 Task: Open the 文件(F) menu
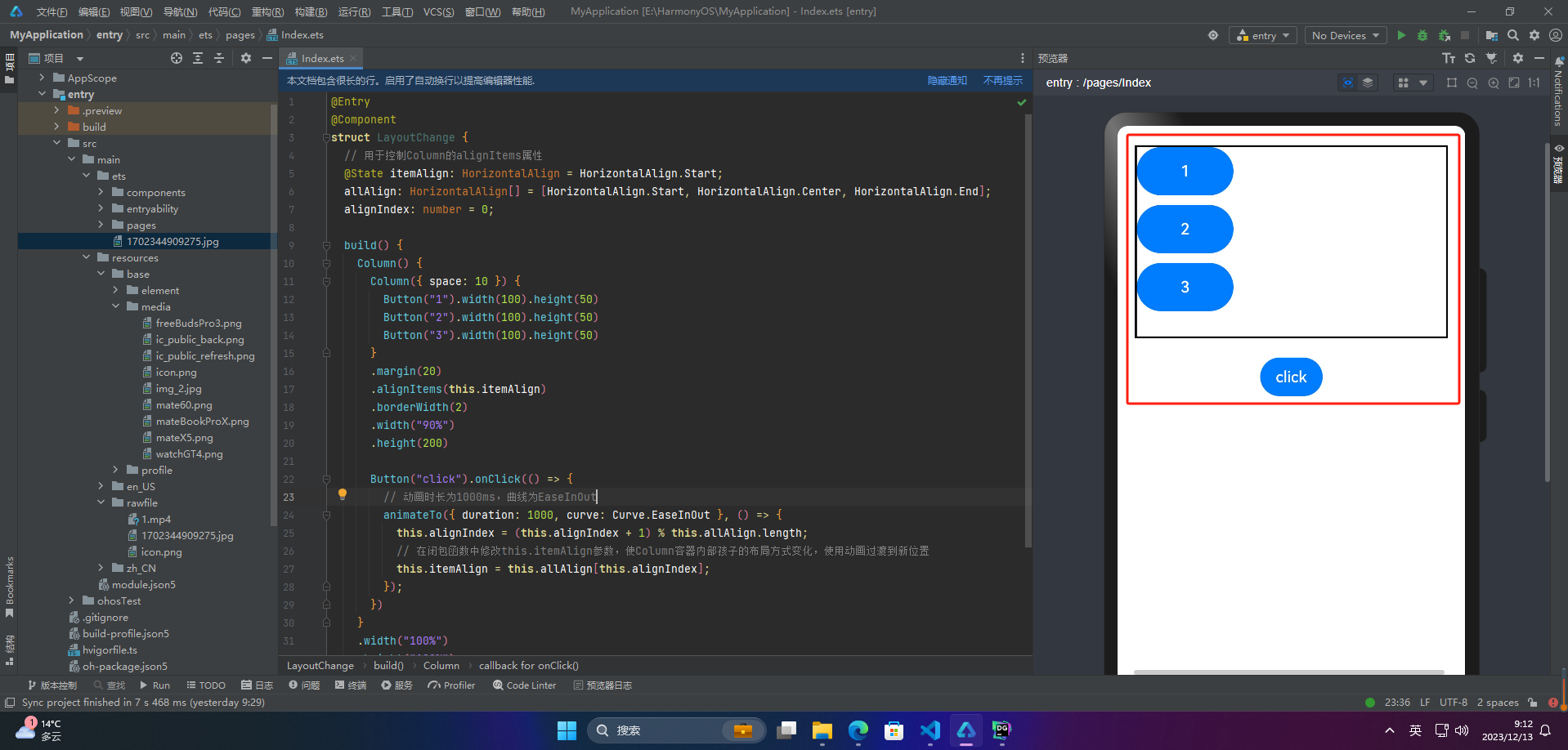[52, 11]
